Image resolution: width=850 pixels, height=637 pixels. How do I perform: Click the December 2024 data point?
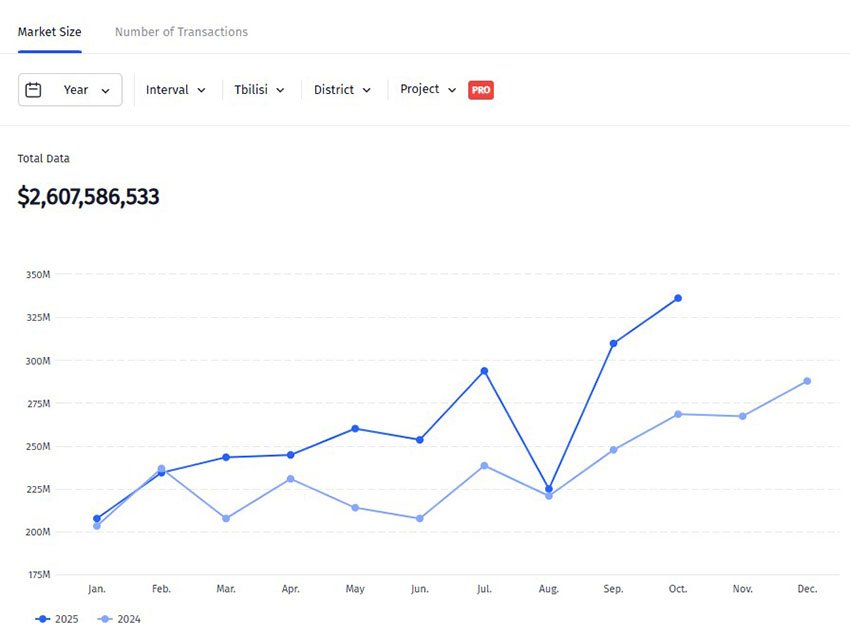(807, 381)
